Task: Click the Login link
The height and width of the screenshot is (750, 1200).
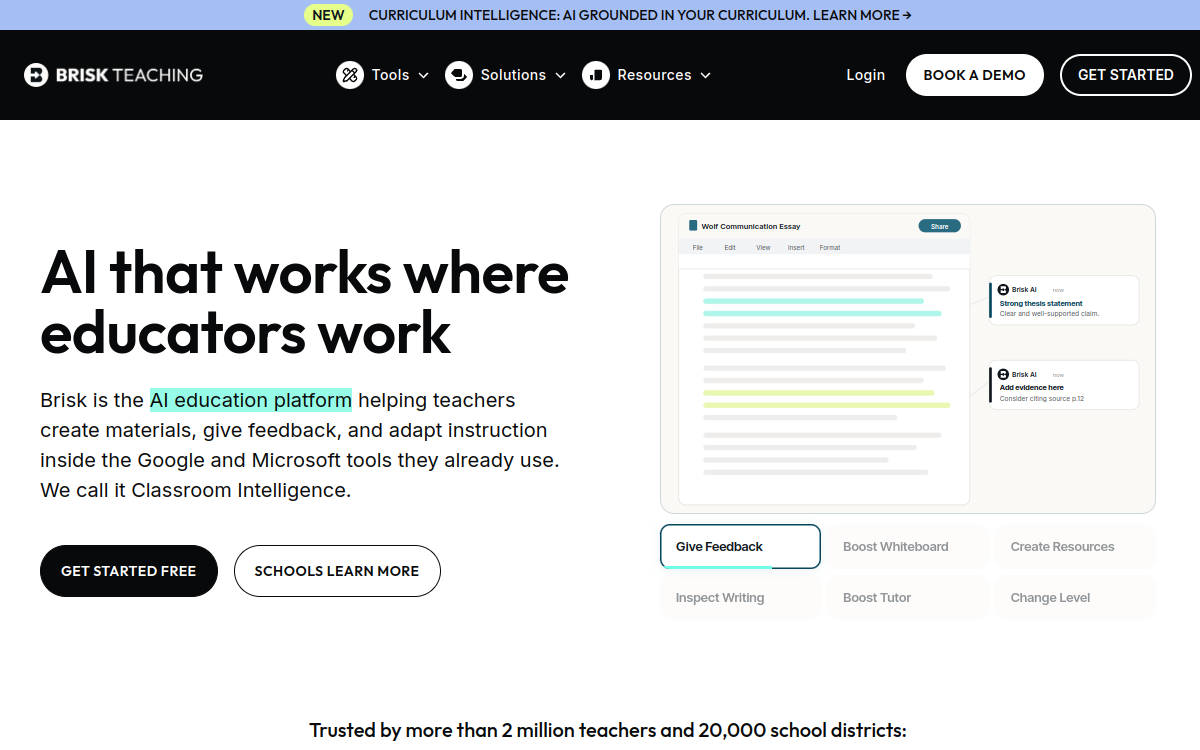Action: 865,75
